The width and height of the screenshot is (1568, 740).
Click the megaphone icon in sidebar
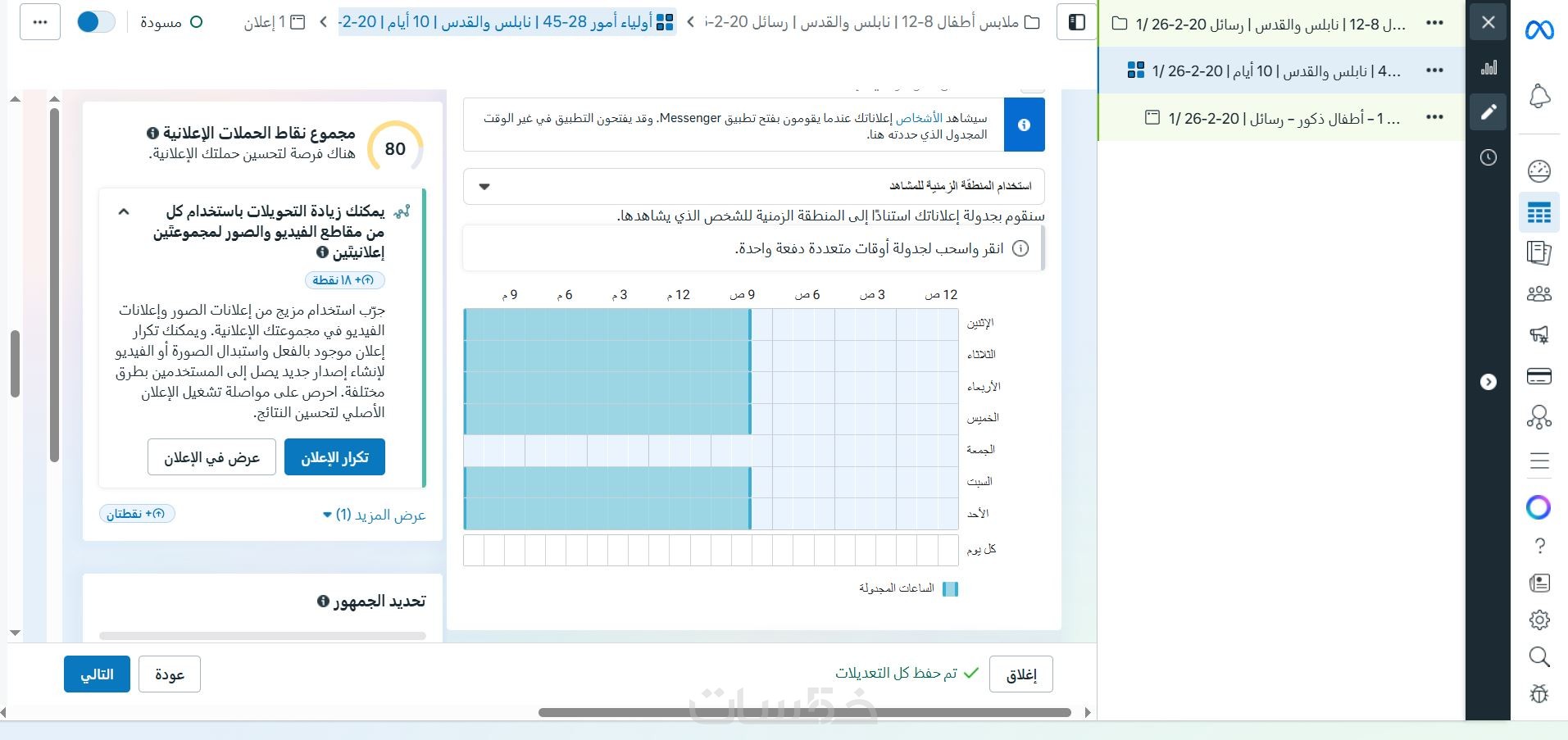point(1539,334)
